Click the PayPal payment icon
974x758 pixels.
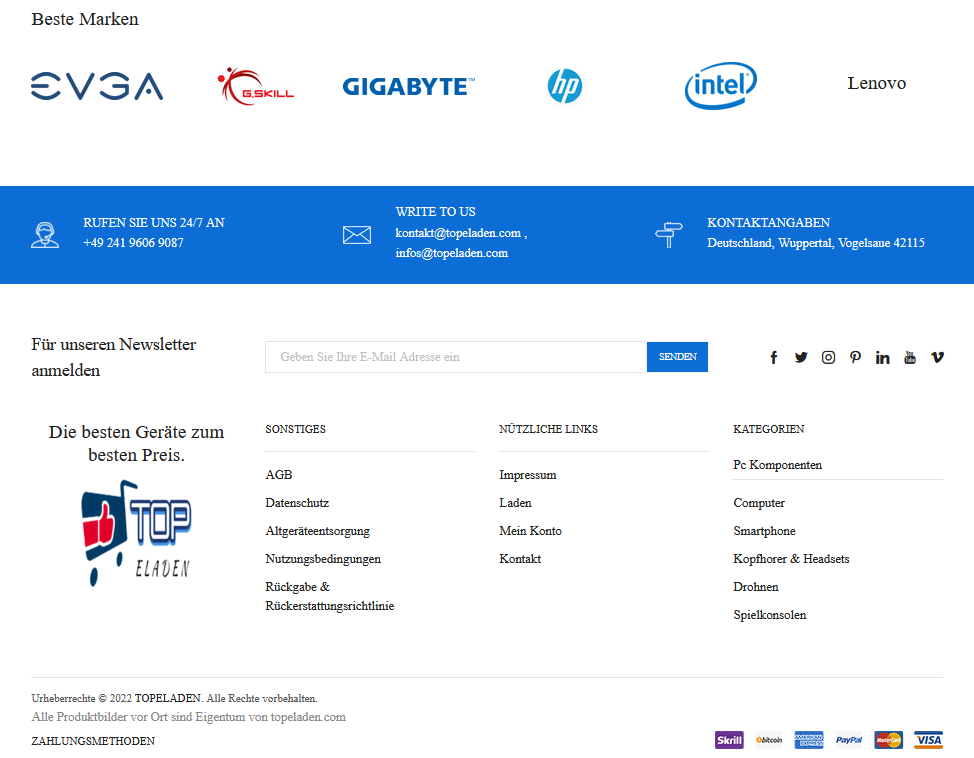click(x=849, y=740)
